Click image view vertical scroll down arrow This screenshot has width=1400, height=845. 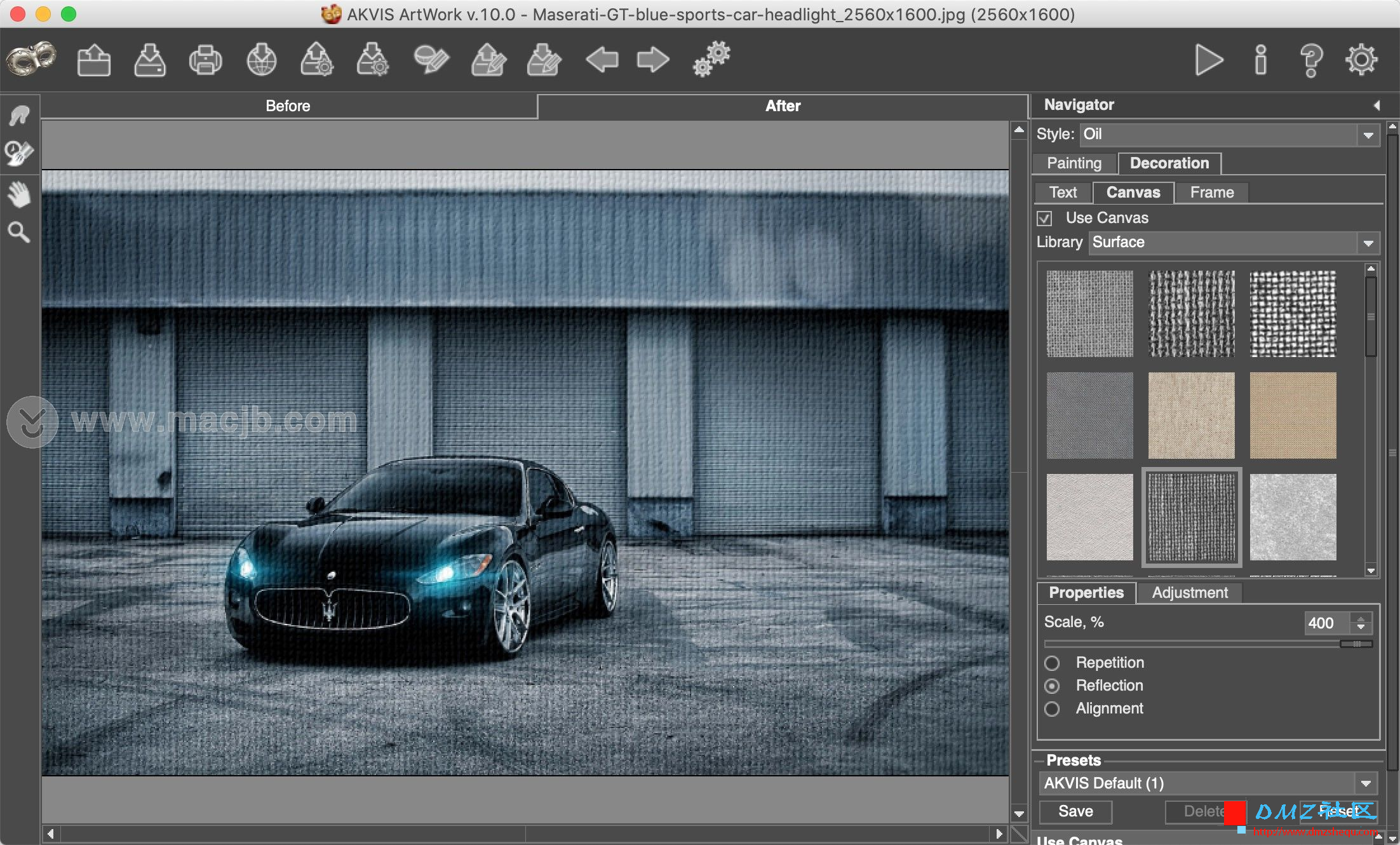(1019, 814)
